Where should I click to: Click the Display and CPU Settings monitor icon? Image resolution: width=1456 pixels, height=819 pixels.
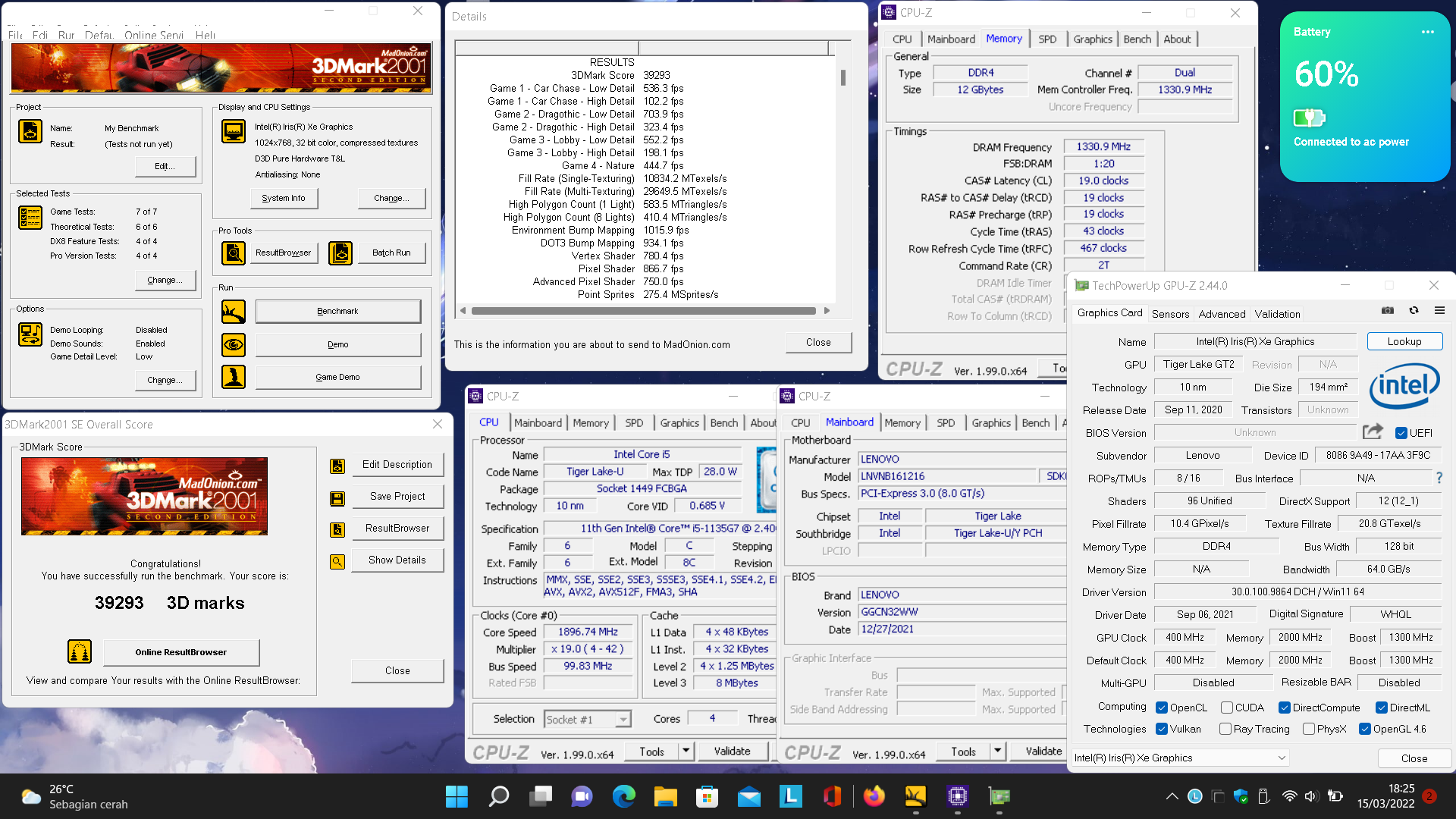[234, 131]
